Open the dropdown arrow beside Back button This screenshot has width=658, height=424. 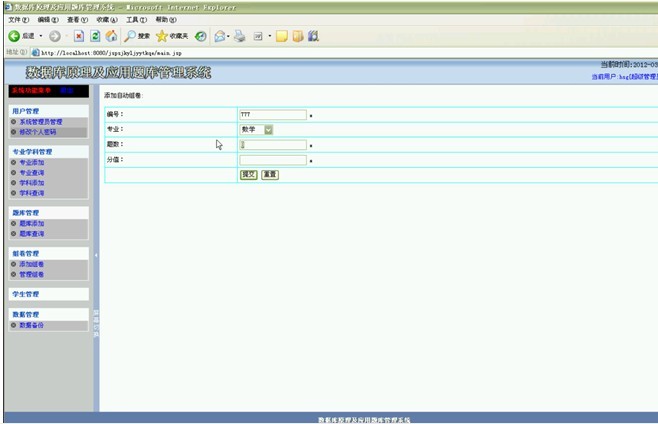tap(41, 36)
